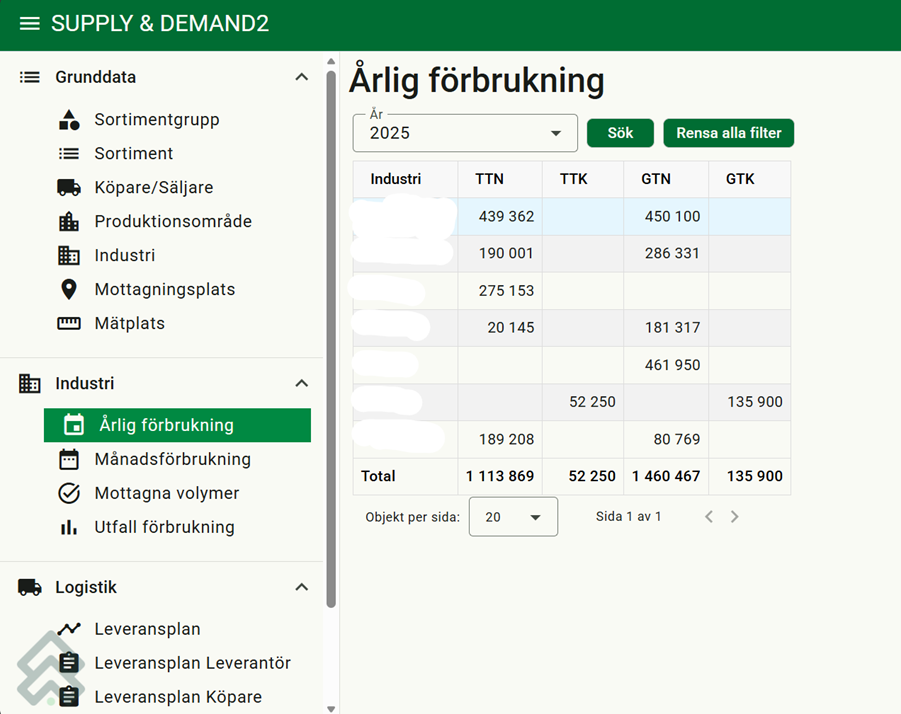The height and width of the screenshot is (714, 901).
Task: Click the Köpare/Säljare truck icon
Action: 69,188
